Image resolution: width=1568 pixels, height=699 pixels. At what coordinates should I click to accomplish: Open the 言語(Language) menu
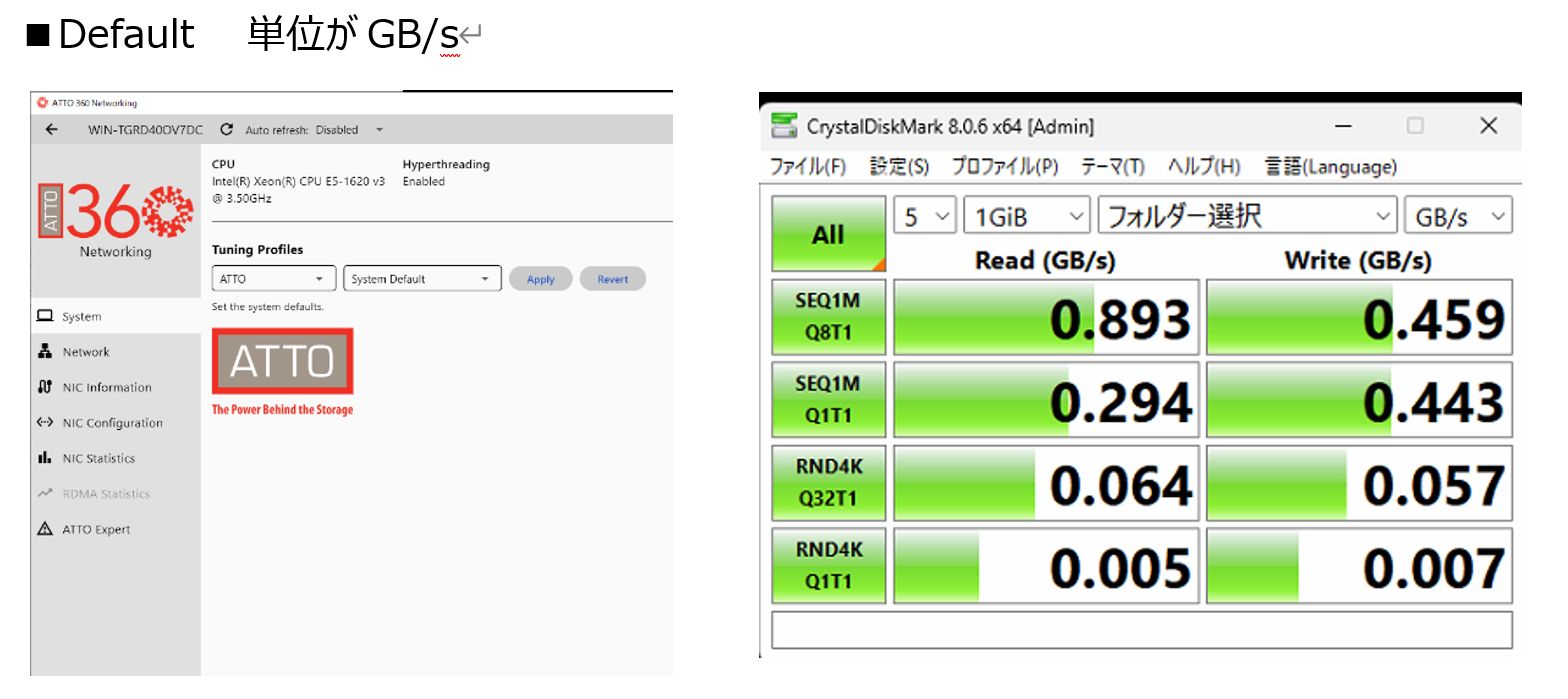click(x=1330, y=167)
